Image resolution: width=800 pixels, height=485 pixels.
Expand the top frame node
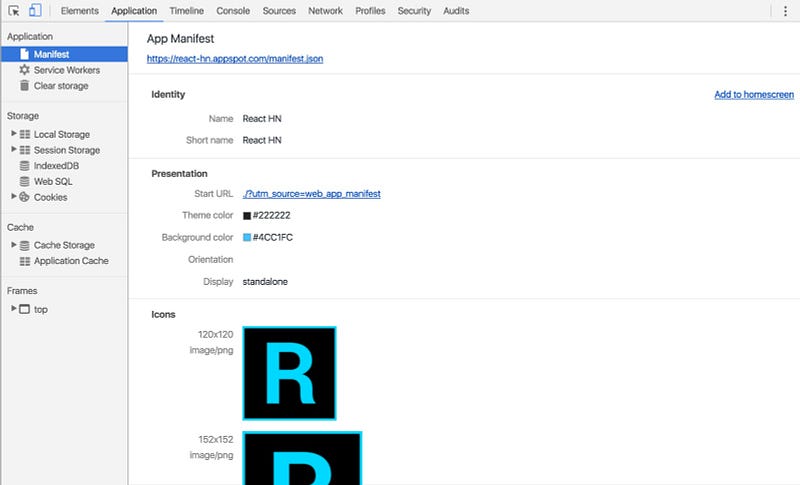[x=14, y=309]
